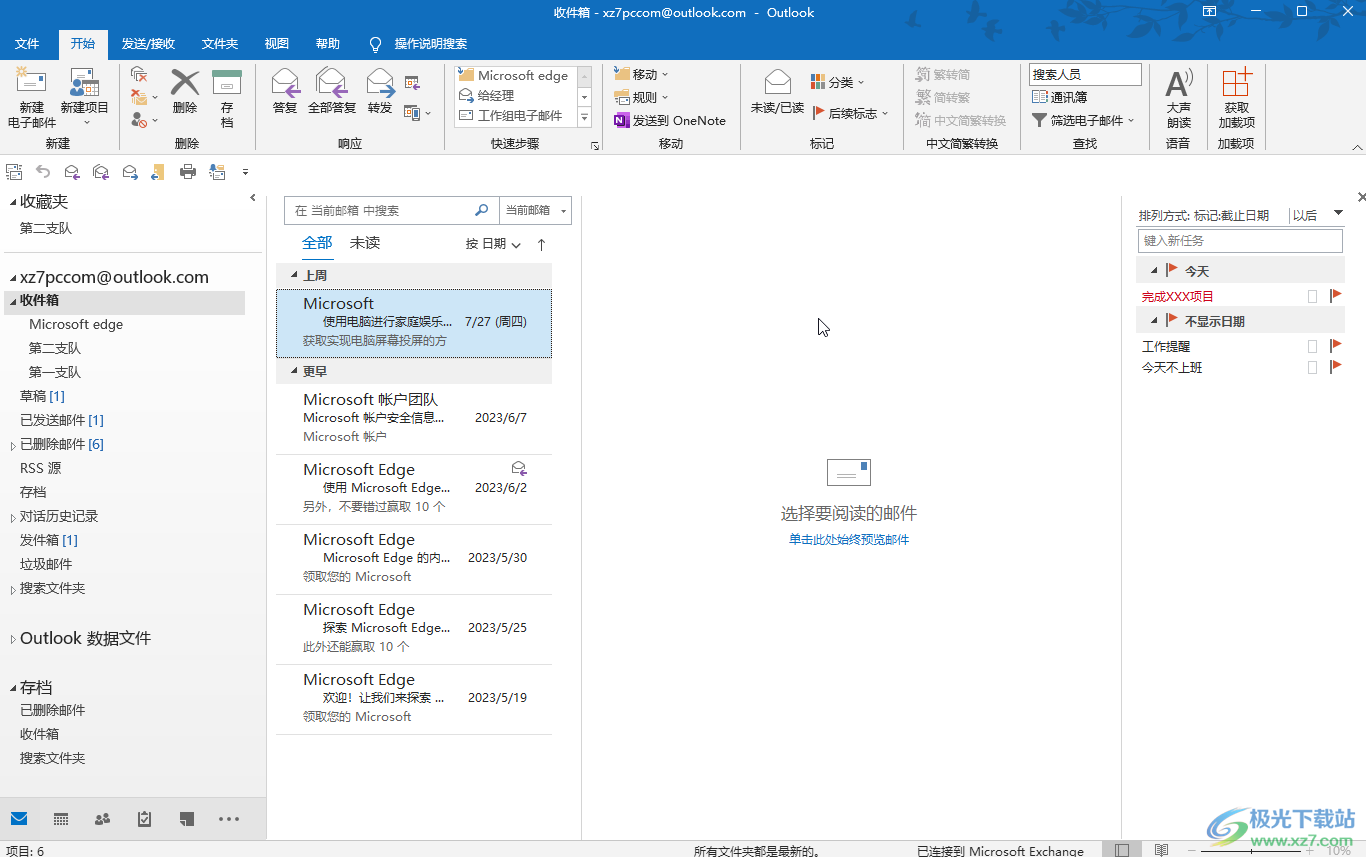Switch to Tasks view in bottom navigation
The width and height of the screenshot is (1366, 857).
tap(144, 819)
